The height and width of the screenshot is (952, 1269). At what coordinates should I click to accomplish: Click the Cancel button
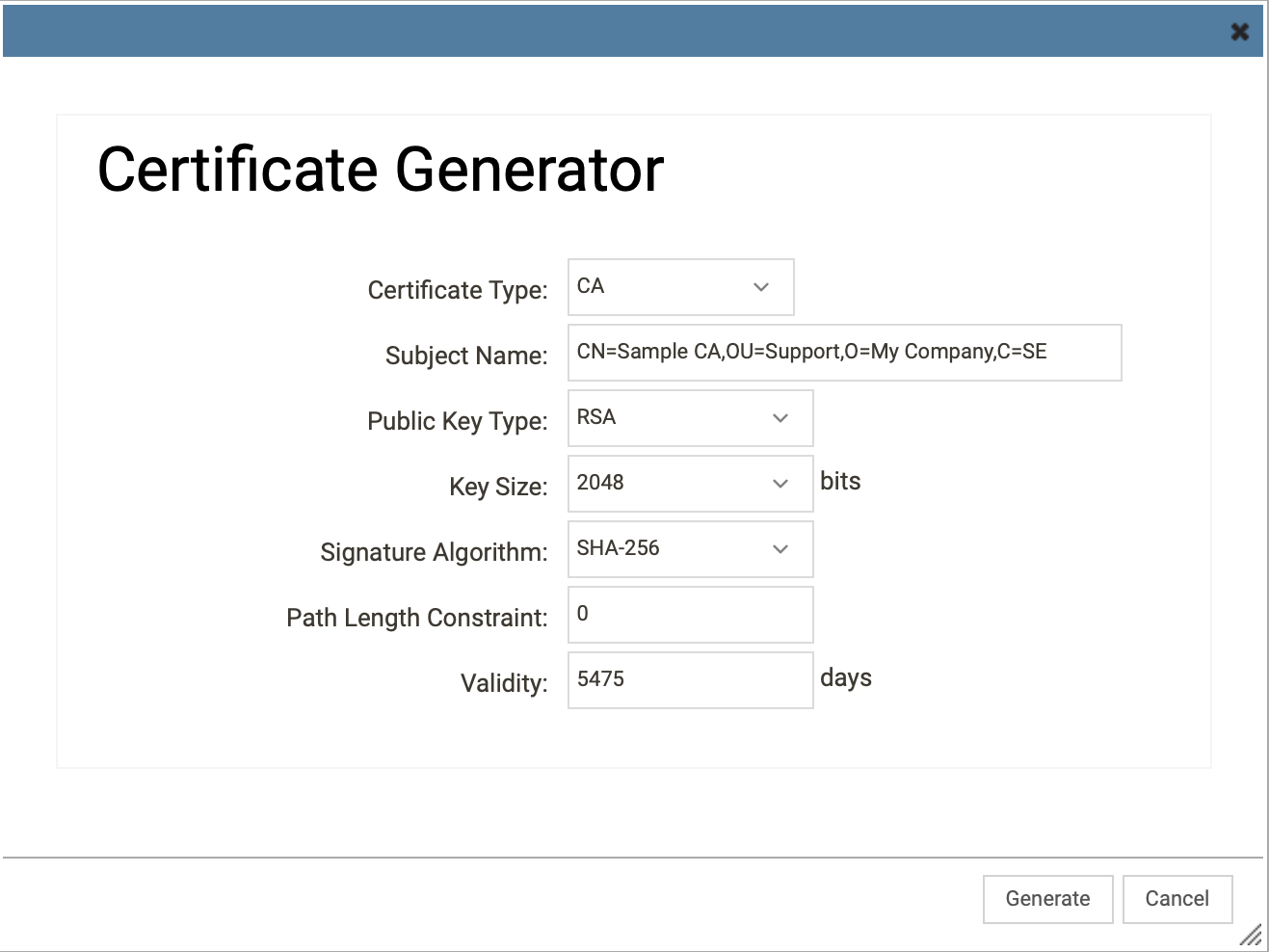point(1177,899)
